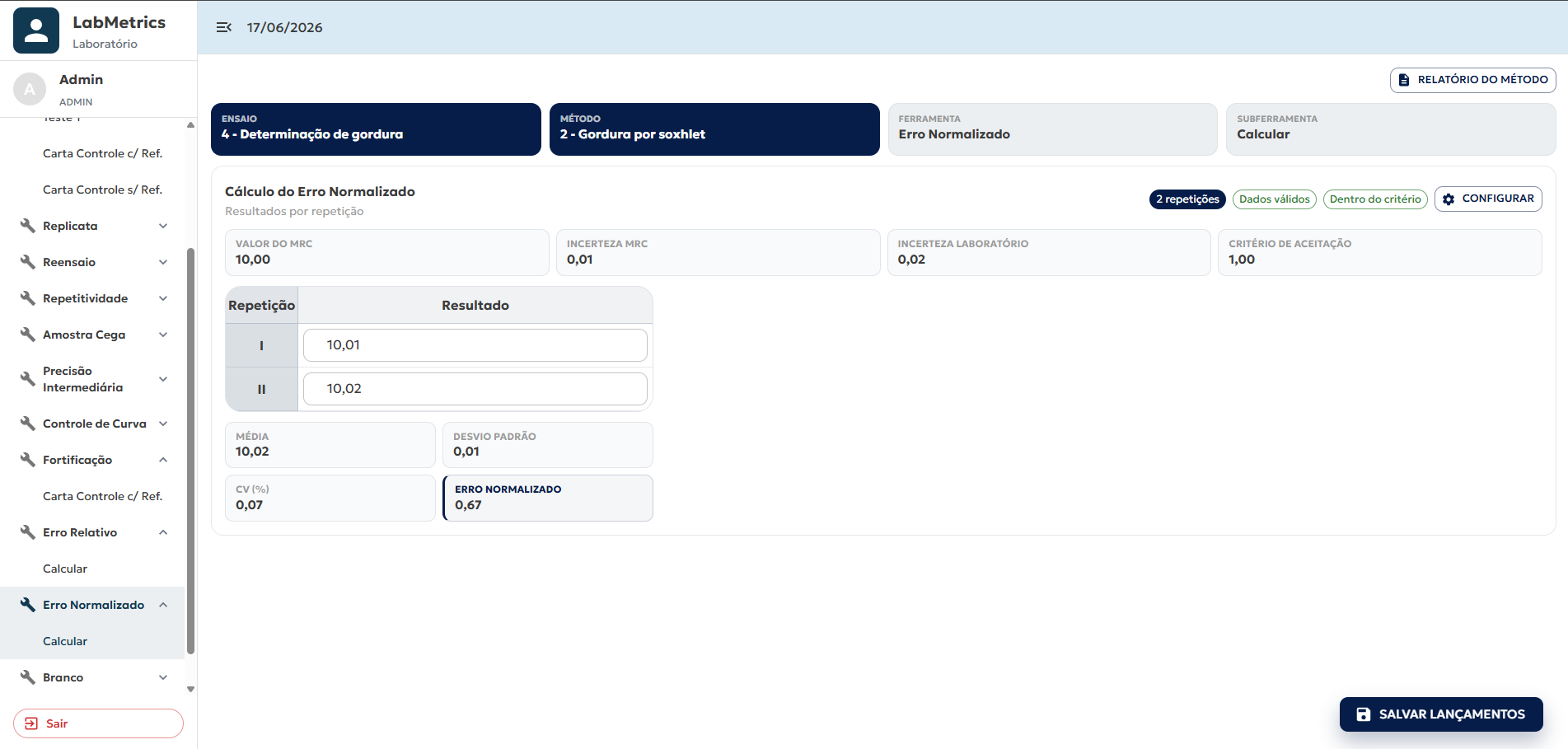This screenshot has height=749, width=1568.
Task: Click the sidebar scrollbar thumb
Action: coord(191,451)
